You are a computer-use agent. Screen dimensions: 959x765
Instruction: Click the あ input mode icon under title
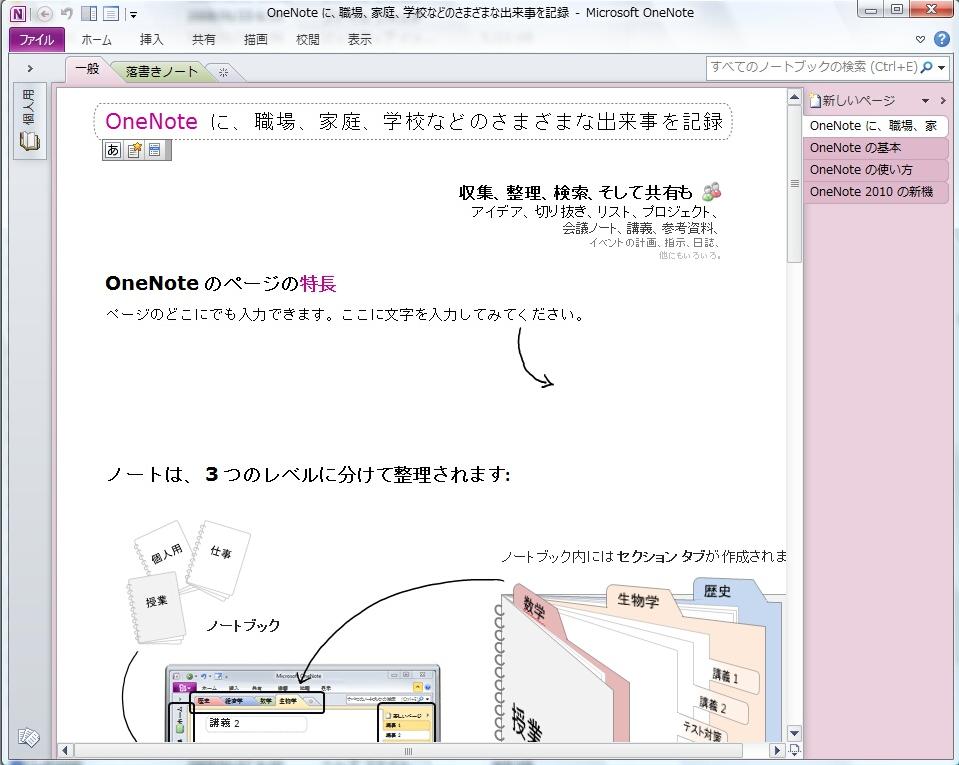tap(113, 150)
